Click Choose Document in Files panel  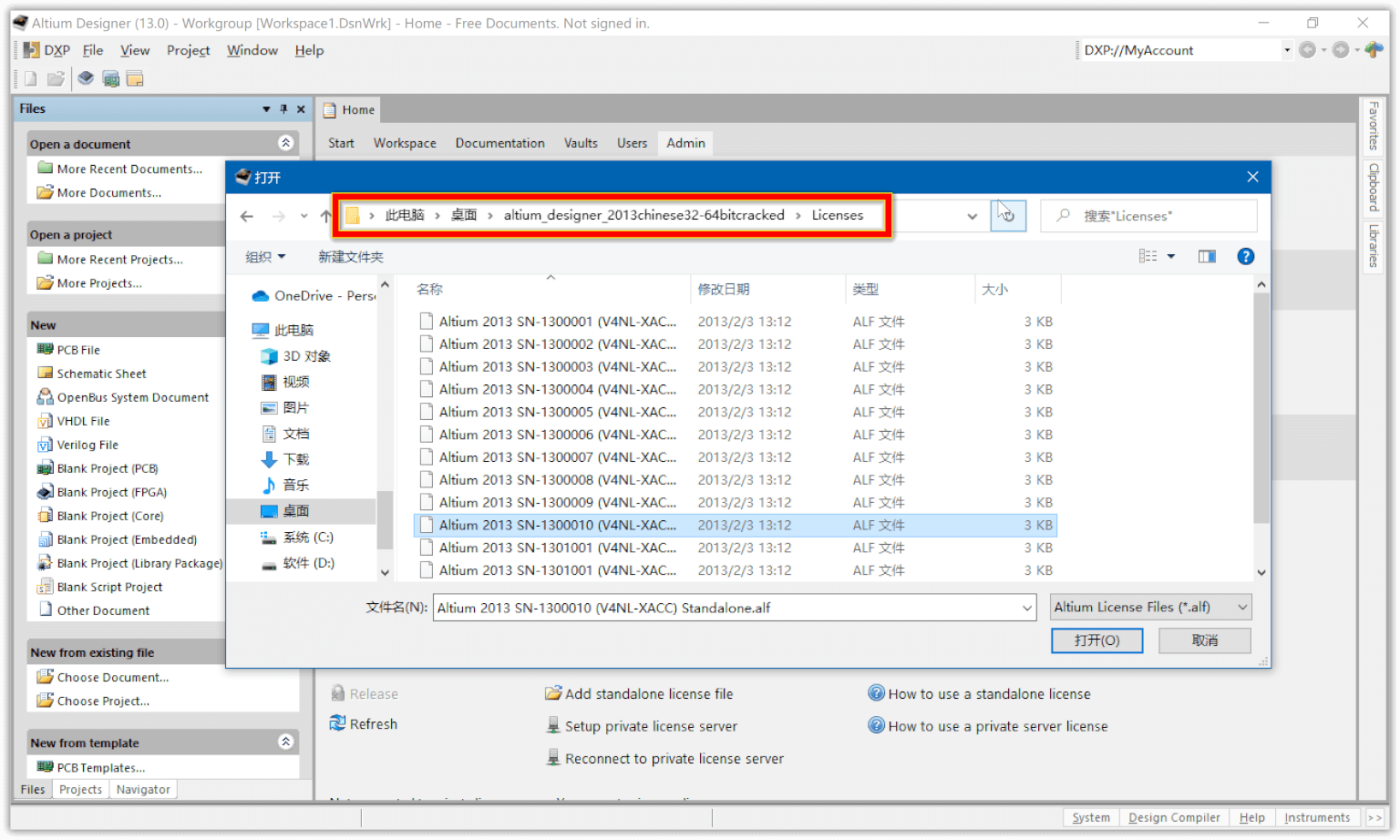[113, 677]
